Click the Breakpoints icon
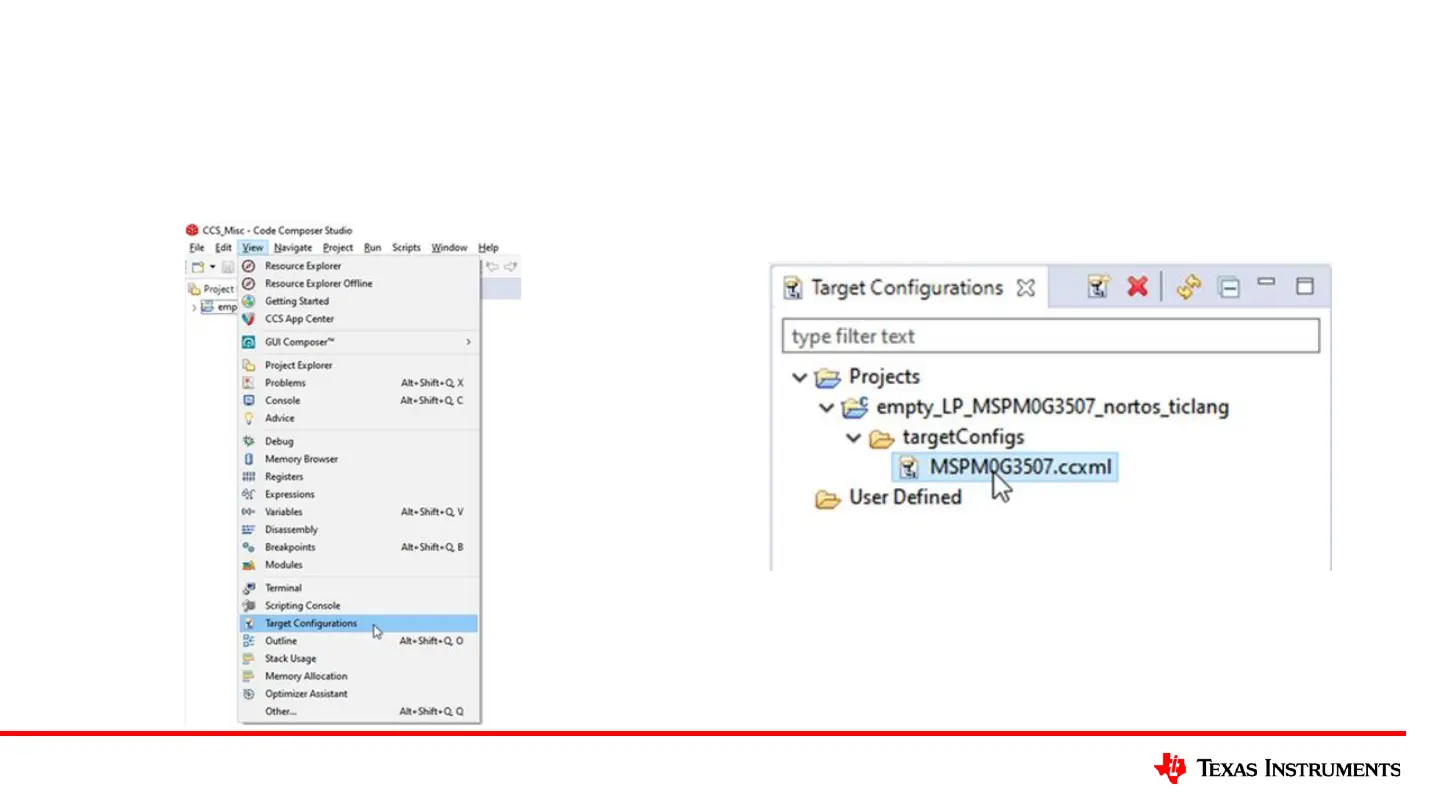This screenshot has height=810, width=1440. click(x=249, y=547)
